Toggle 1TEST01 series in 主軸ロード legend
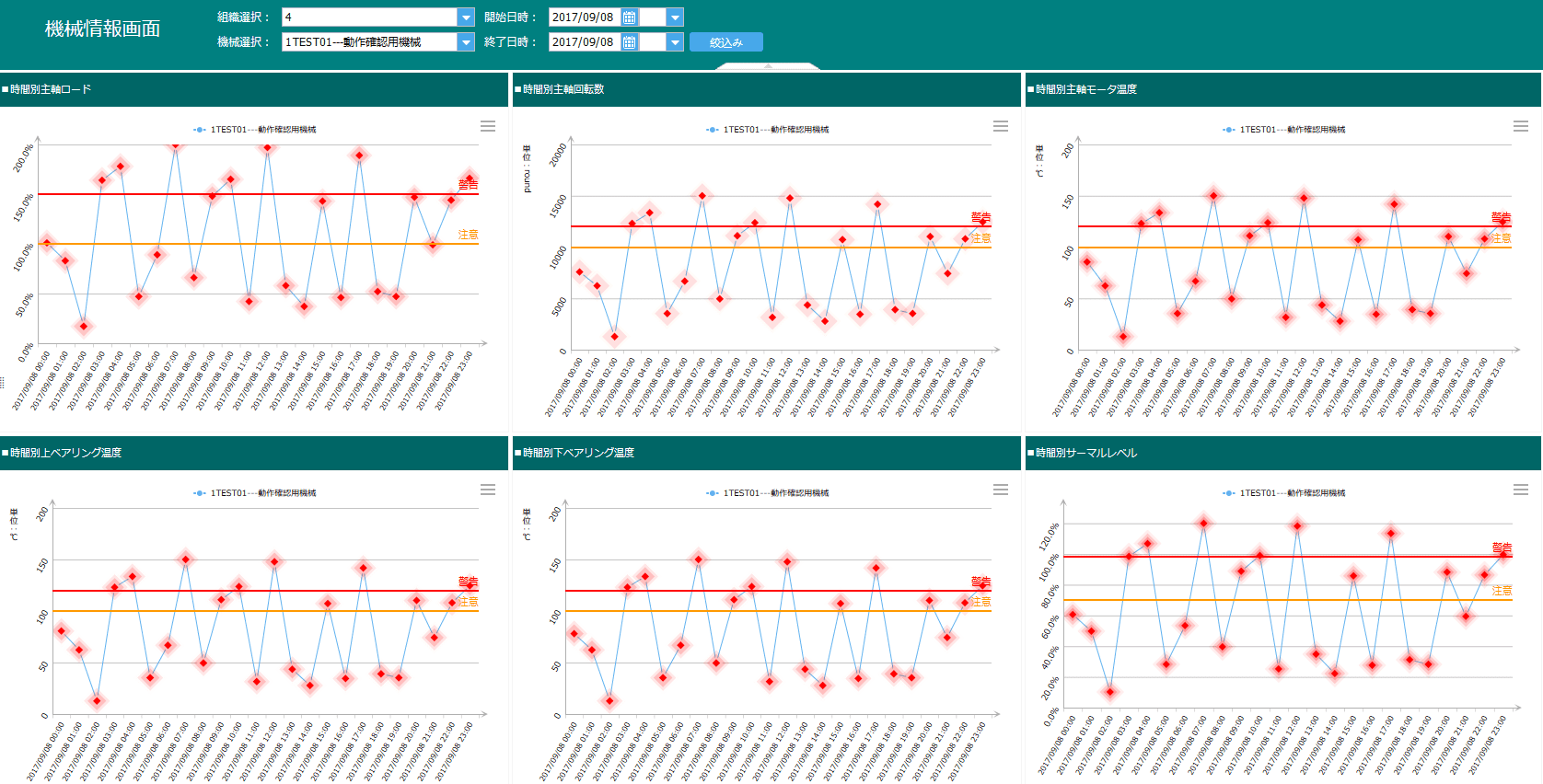1543x784 pixels. click(x=255, y=130)
